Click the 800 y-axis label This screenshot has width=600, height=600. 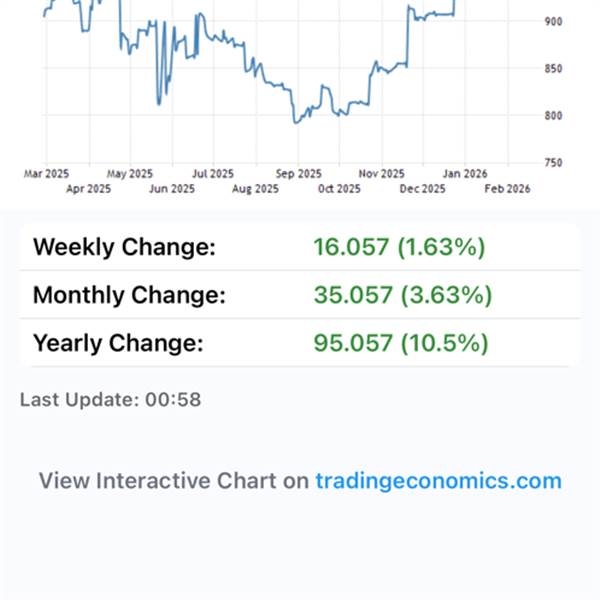(554, 116)
